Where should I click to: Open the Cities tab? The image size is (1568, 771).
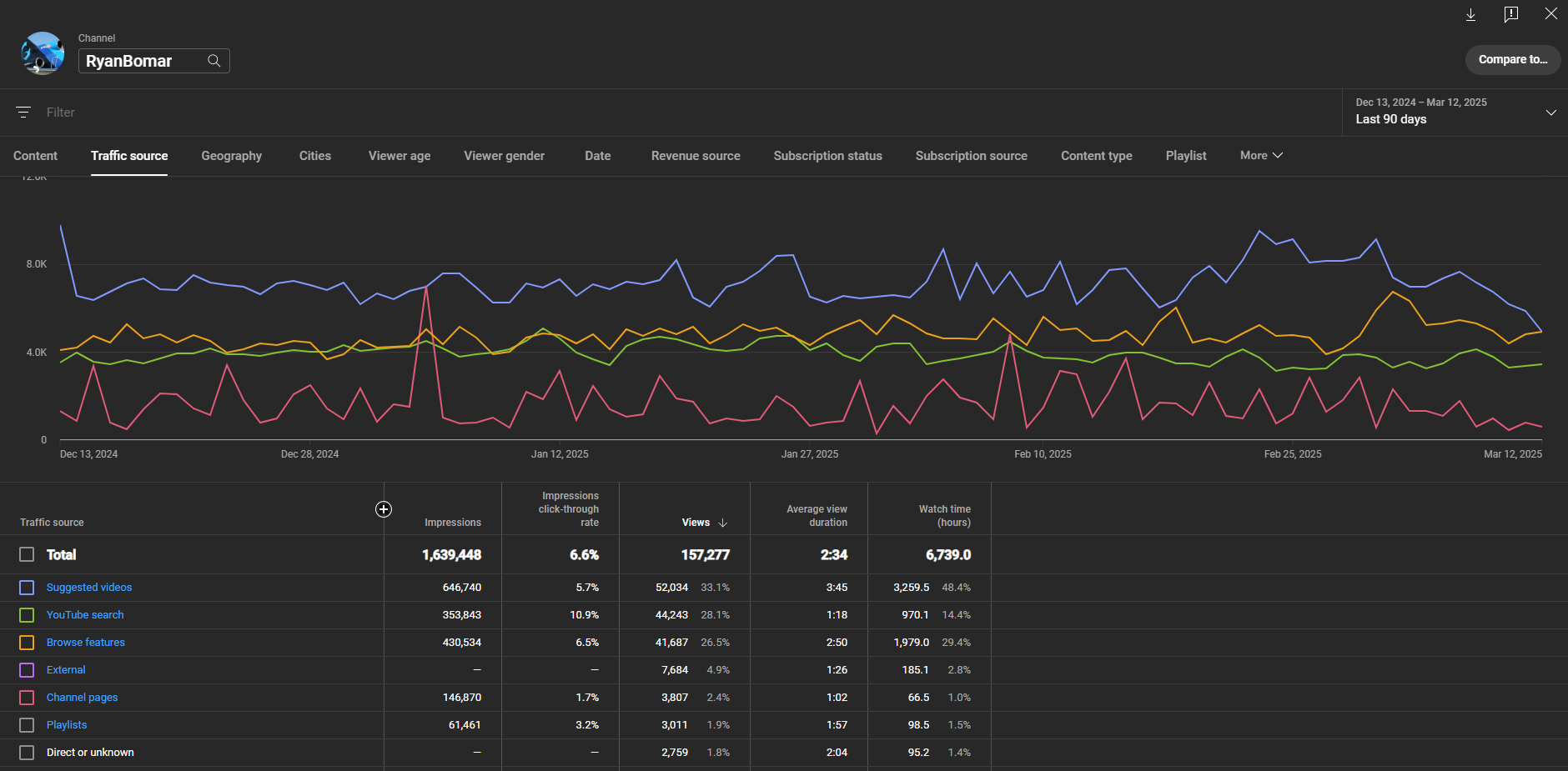coord(315,156)
